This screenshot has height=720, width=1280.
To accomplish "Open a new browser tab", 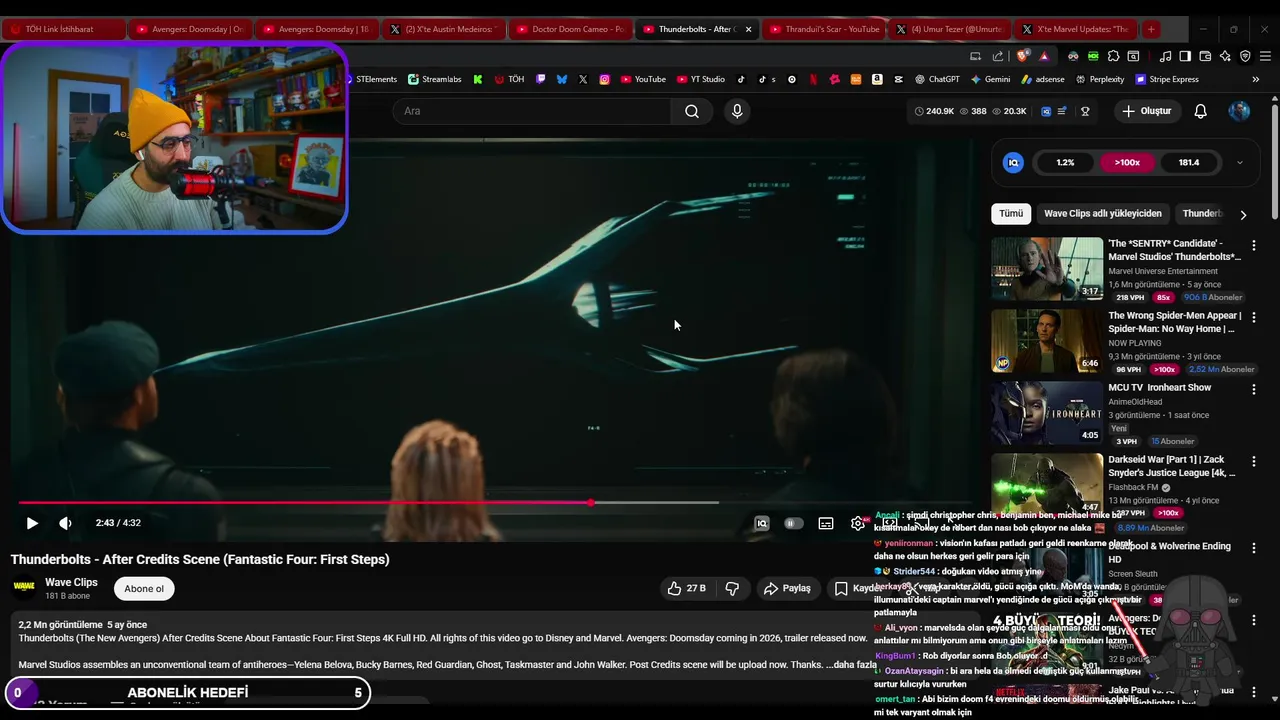I will (1151, 29).
